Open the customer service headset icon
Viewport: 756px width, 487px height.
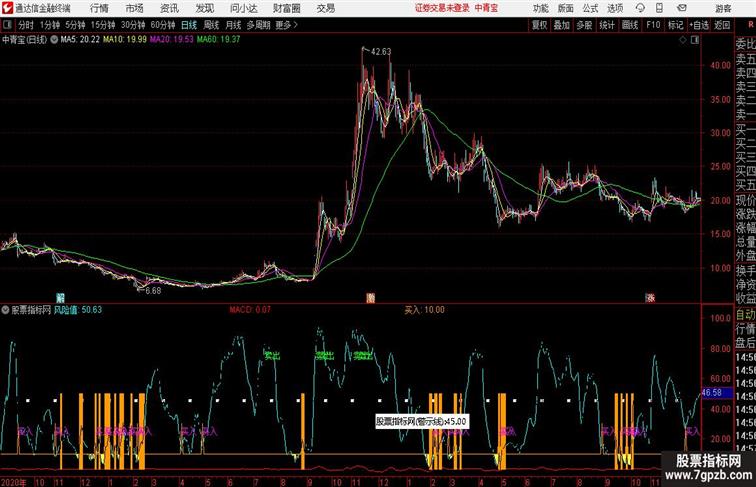[640, 8]
